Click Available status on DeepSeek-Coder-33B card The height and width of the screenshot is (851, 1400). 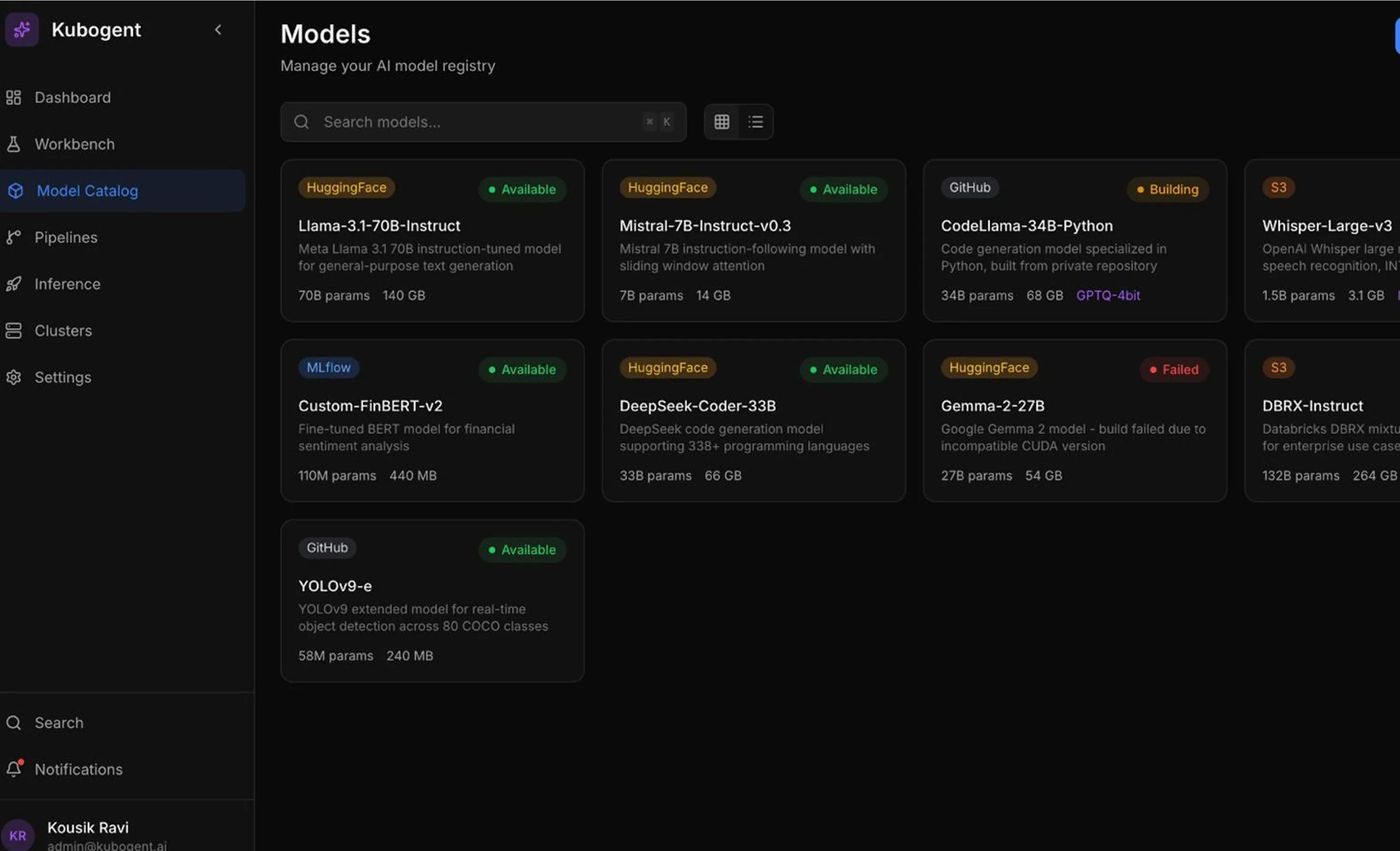tap(844, 369)
